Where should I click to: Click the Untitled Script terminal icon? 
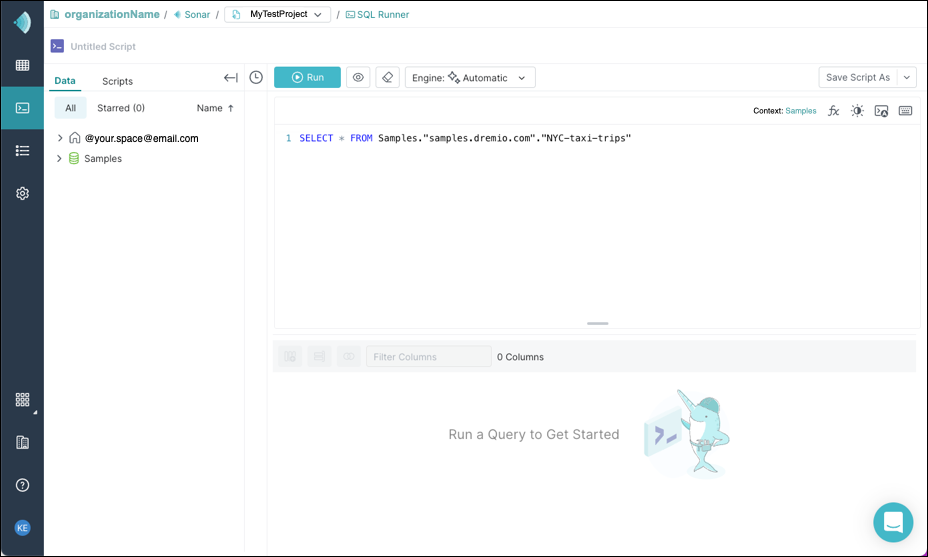pos(57,46)
